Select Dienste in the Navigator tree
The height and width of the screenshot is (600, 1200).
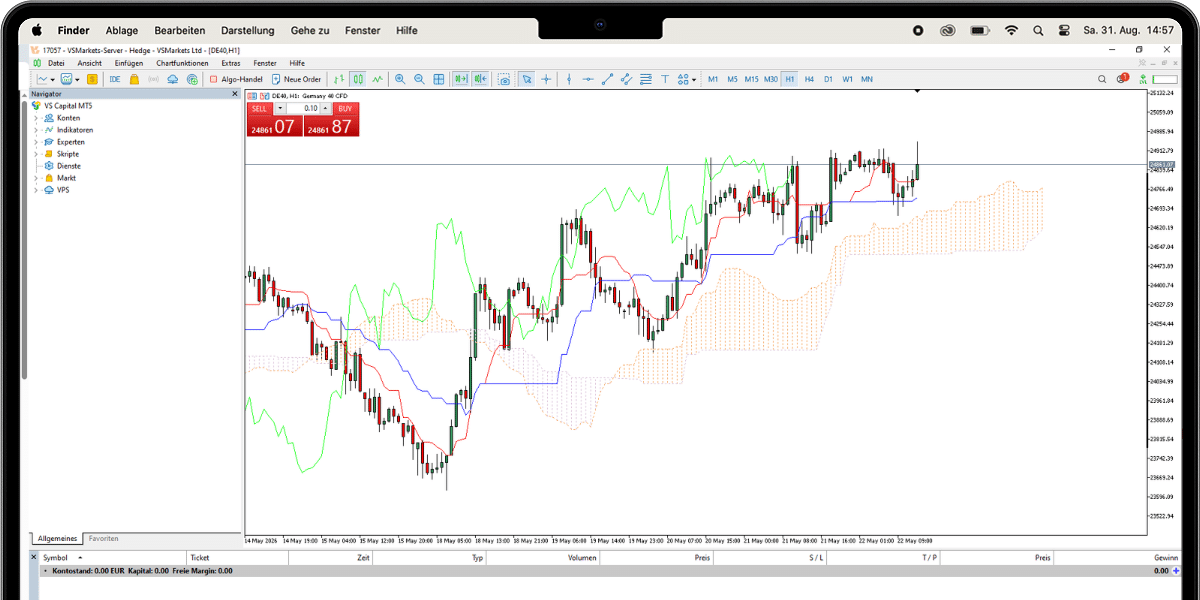click(x=69, y=166)
